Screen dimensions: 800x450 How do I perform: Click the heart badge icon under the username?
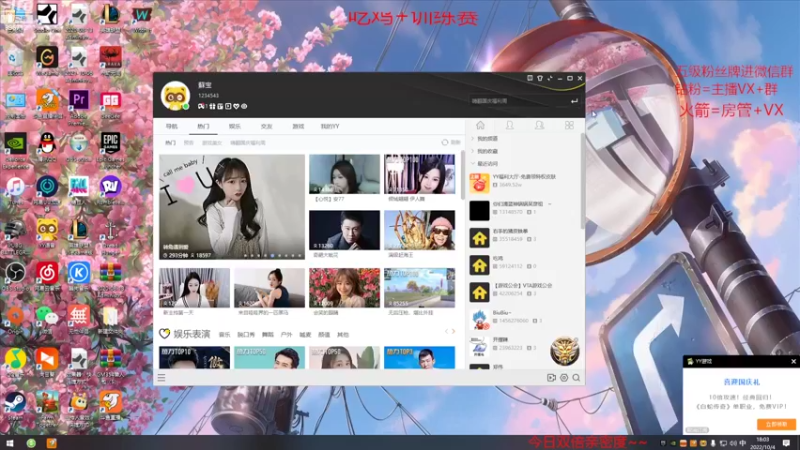click(236, 106)
